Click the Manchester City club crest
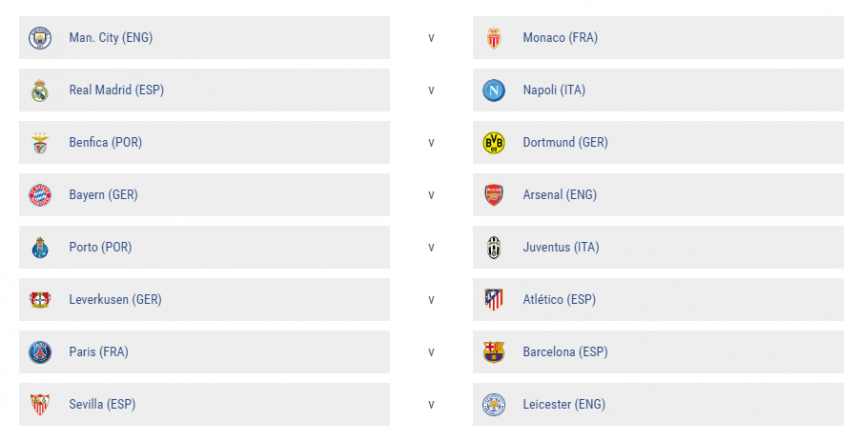Screen dimensions: 860x441 point(40,38)
